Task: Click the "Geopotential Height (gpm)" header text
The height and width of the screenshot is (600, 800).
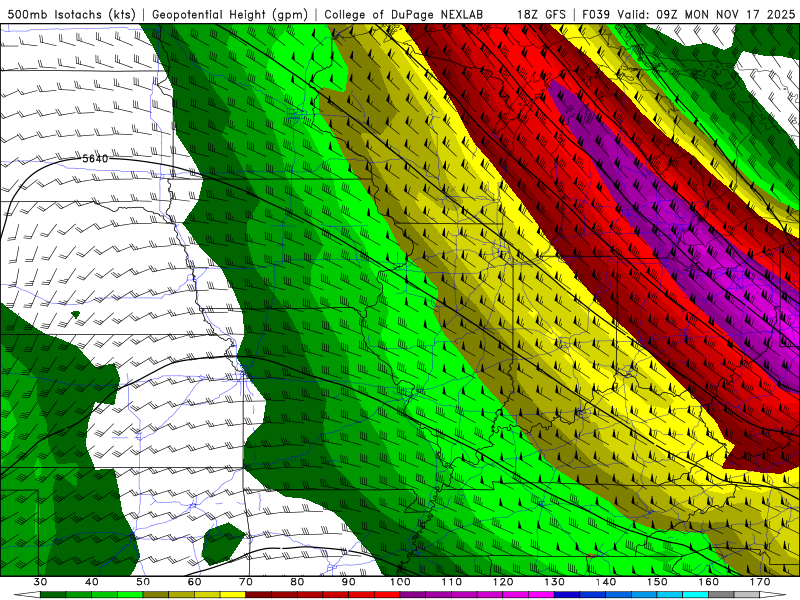Action: pyautogui.click(x=230, y=15)
